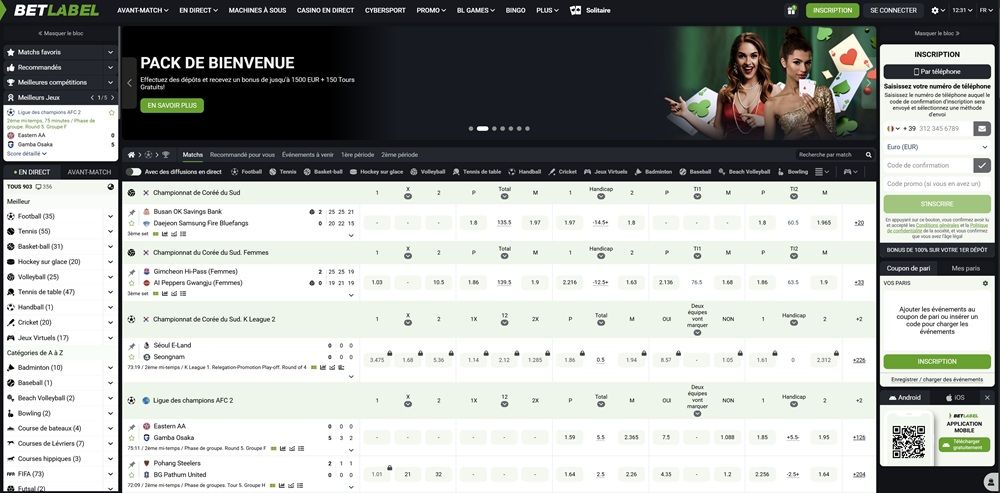1000x493 pixels.
Task: Toggle 'Avec des diffusions en direct' switch
Action: point(133,171)
